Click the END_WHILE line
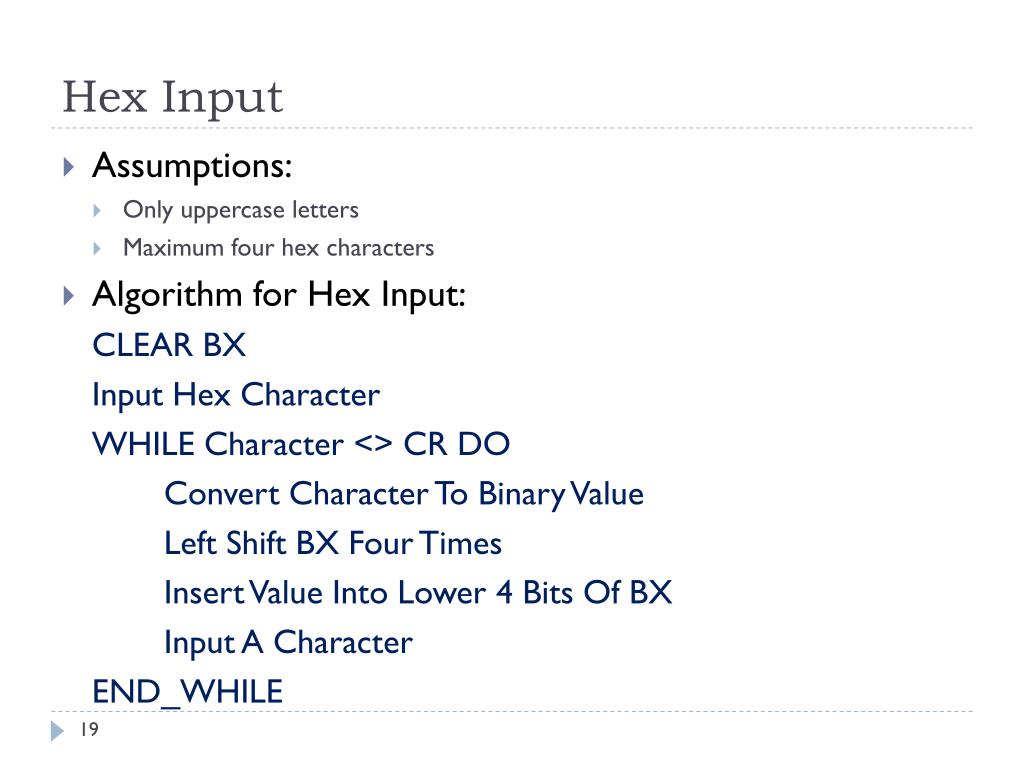 pyautogui.click(x=188, y=692)
